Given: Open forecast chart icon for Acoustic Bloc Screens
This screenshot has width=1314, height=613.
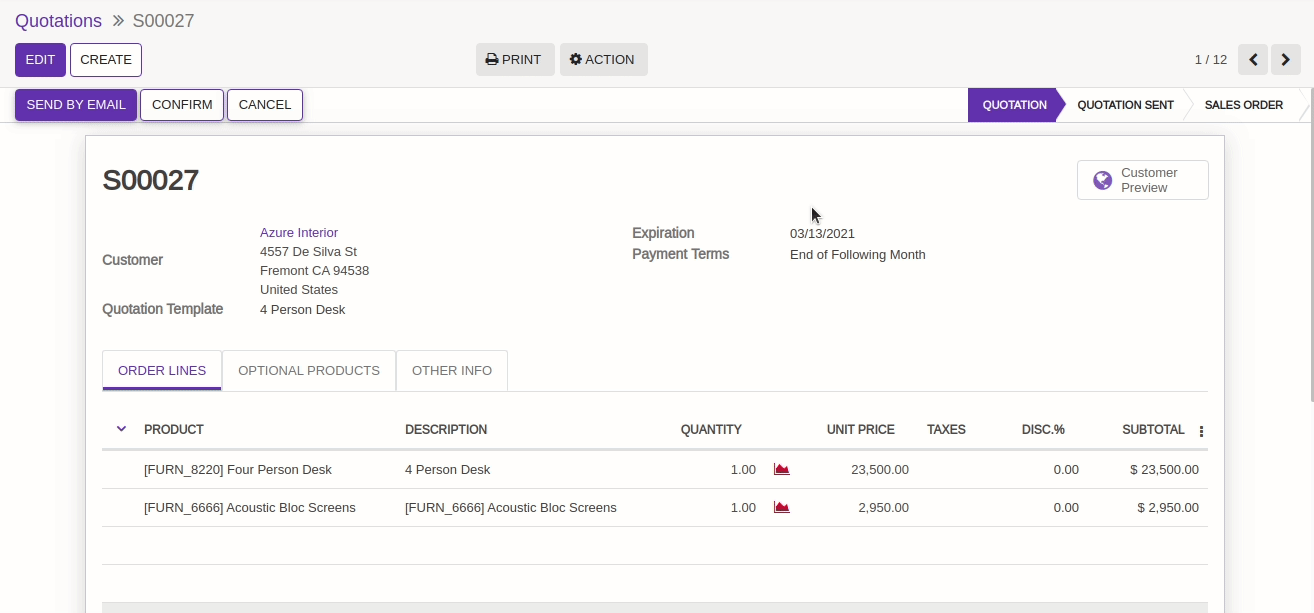Looking at the screenshot, I should (x=782, y=507).
